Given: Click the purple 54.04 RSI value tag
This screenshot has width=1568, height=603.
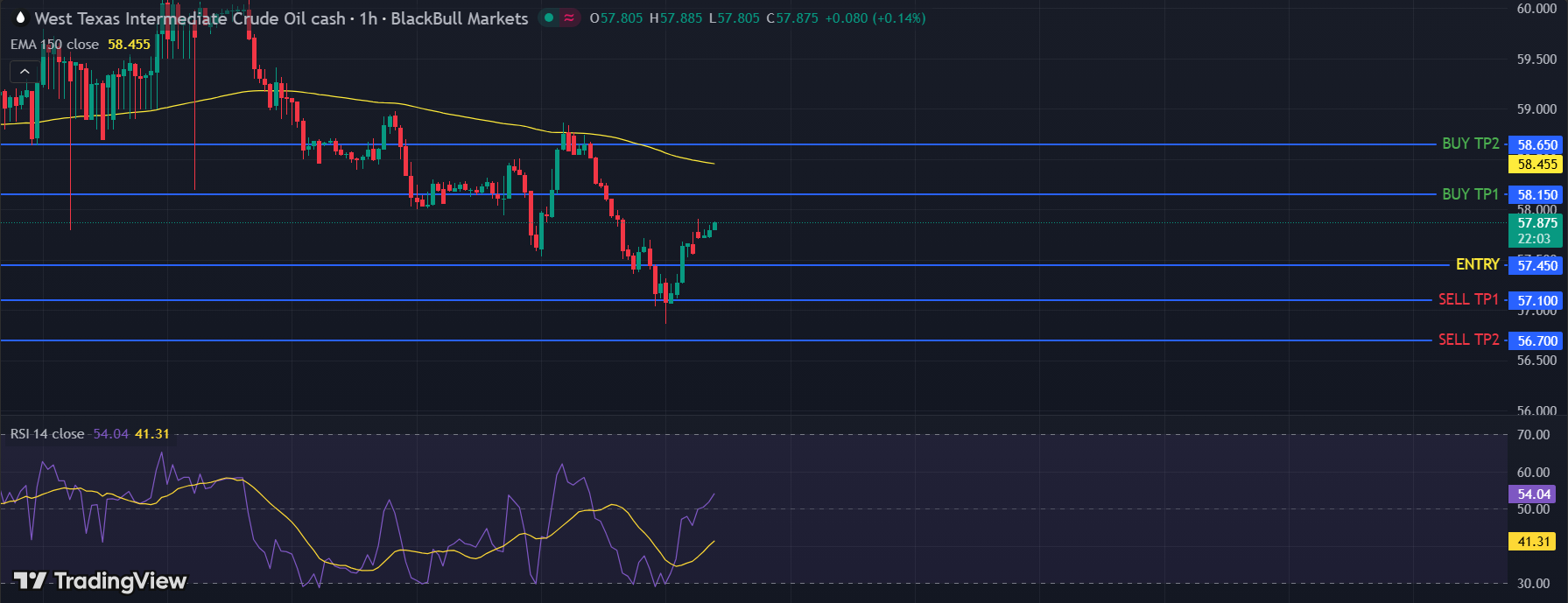Looking at the screenshot, I should point(1533,494).
